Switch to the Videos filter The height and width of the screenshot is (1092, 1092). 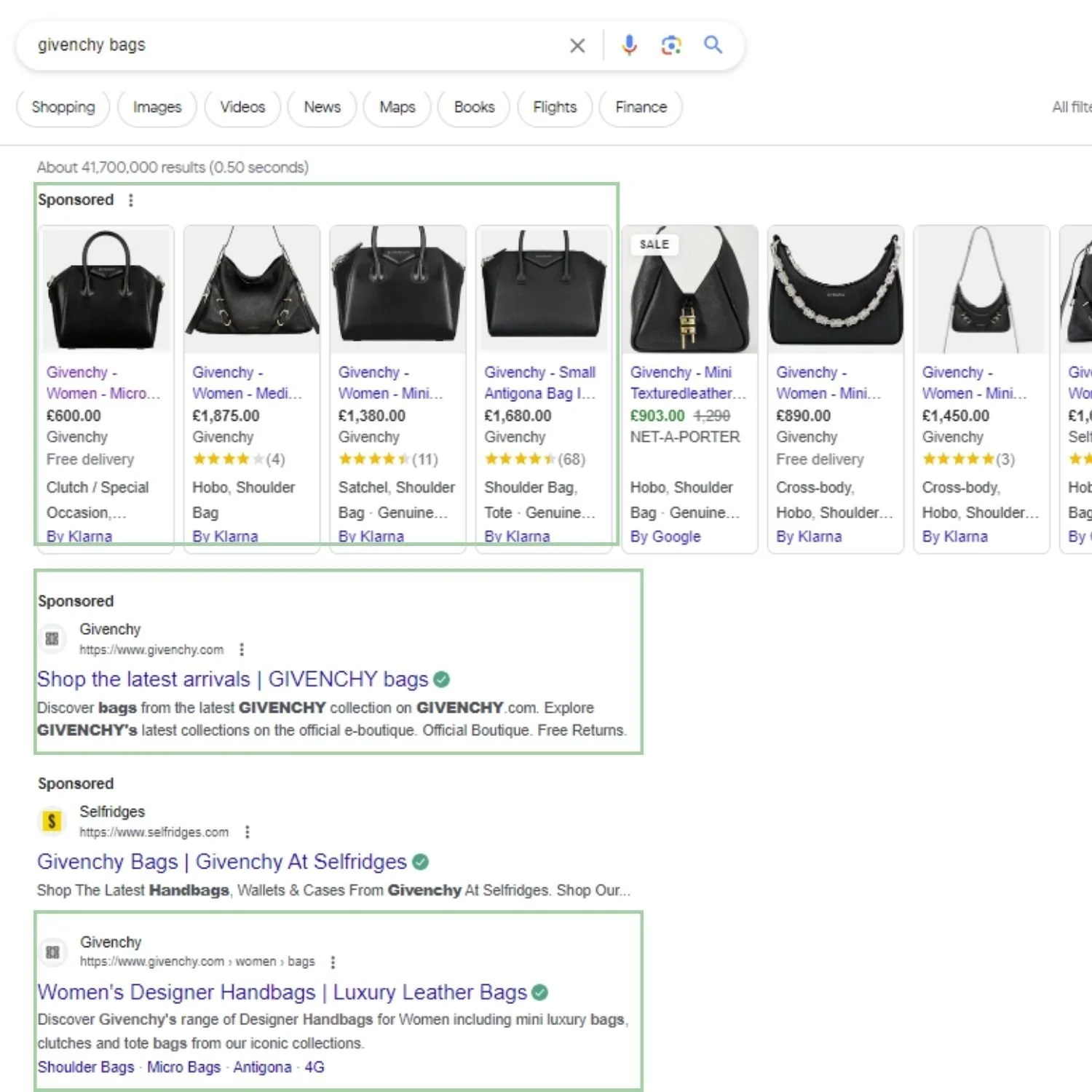[x=242, y=107]
